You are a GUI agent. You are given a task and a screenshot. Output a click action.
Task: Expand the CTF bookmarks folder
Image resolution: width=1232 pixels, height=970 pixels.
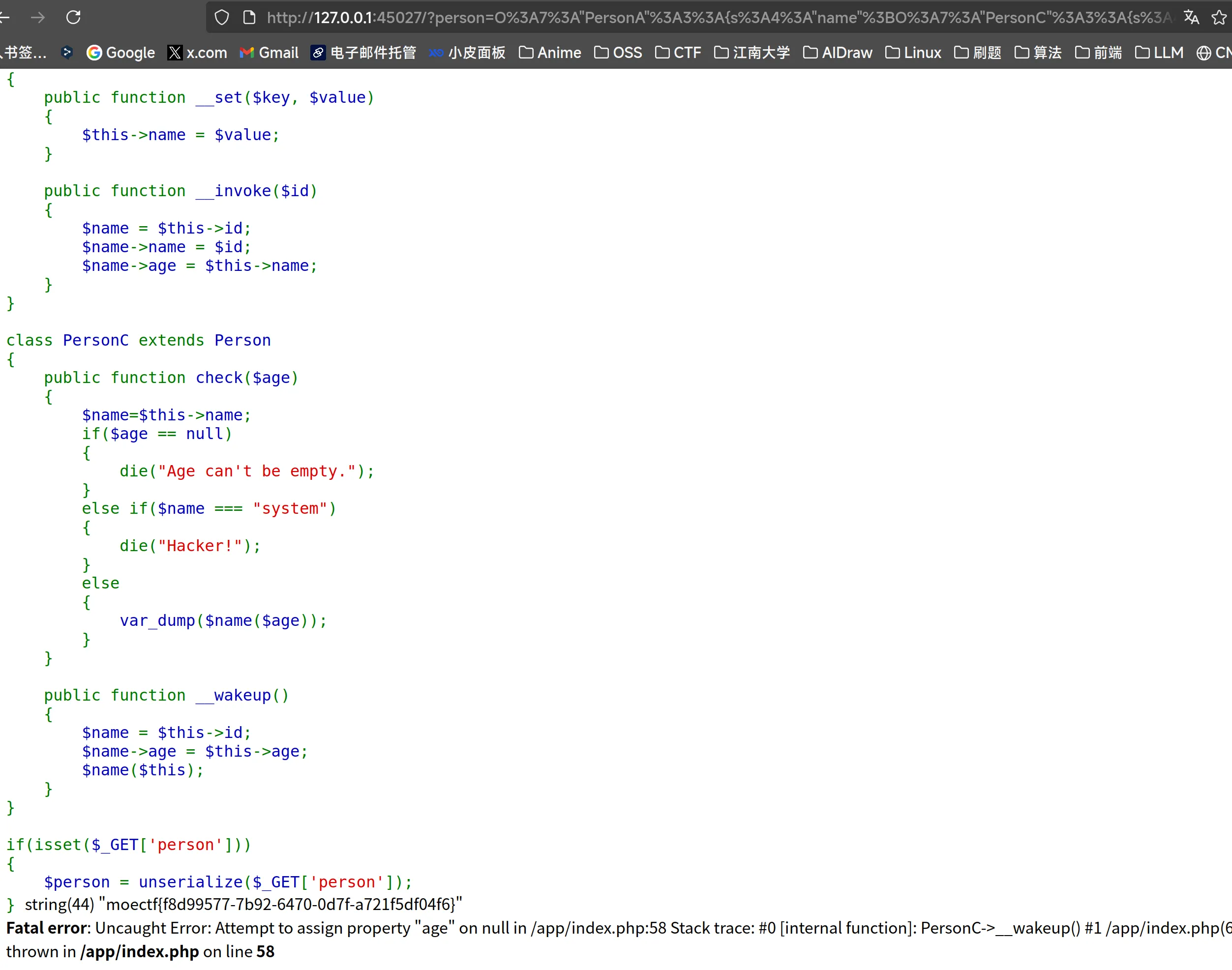(x=678, y=53)
